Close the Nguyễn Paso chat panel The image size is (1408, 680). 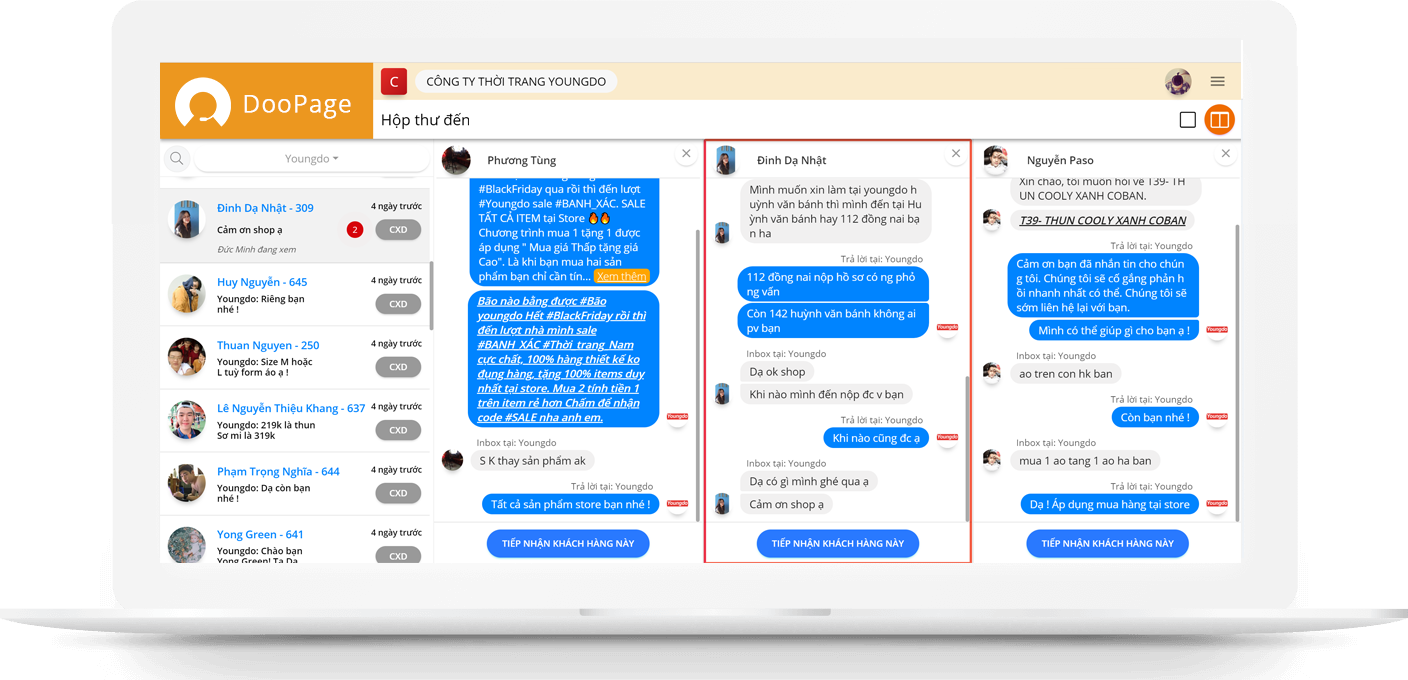point(1226,154)
